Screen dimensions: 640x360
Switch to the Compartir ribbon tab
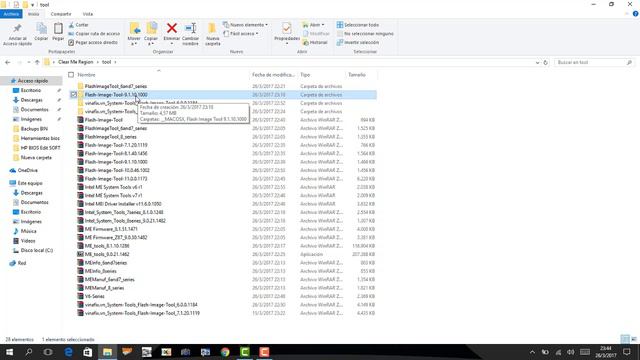point(61,14)
